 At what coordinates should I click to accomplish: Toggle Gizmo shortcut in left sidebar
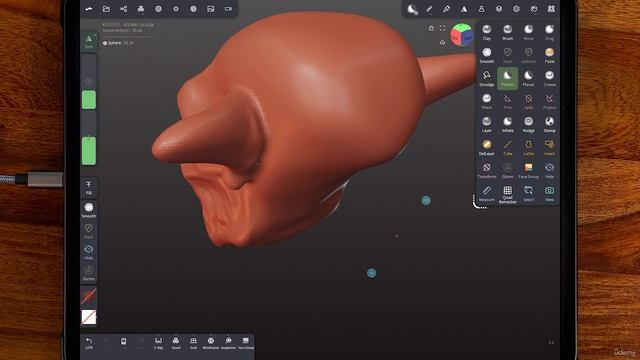click(x=89, y=273)
